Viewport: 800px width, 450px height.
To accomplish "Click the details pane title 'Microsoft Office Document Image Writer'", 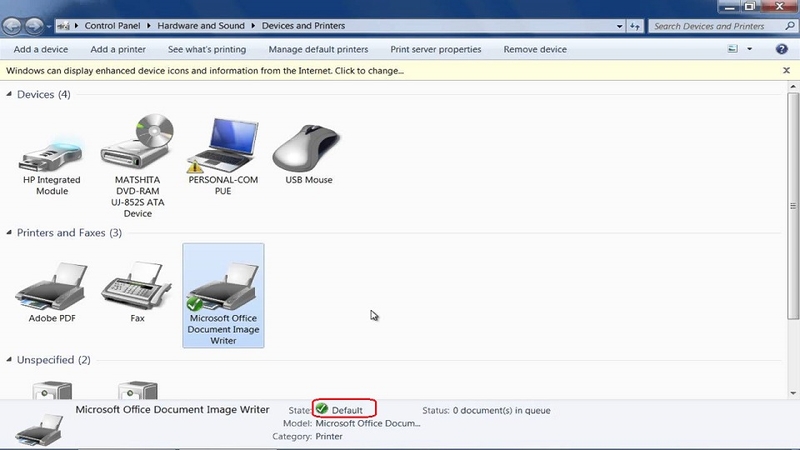I will pyautogui.click(x=172, y=409).
